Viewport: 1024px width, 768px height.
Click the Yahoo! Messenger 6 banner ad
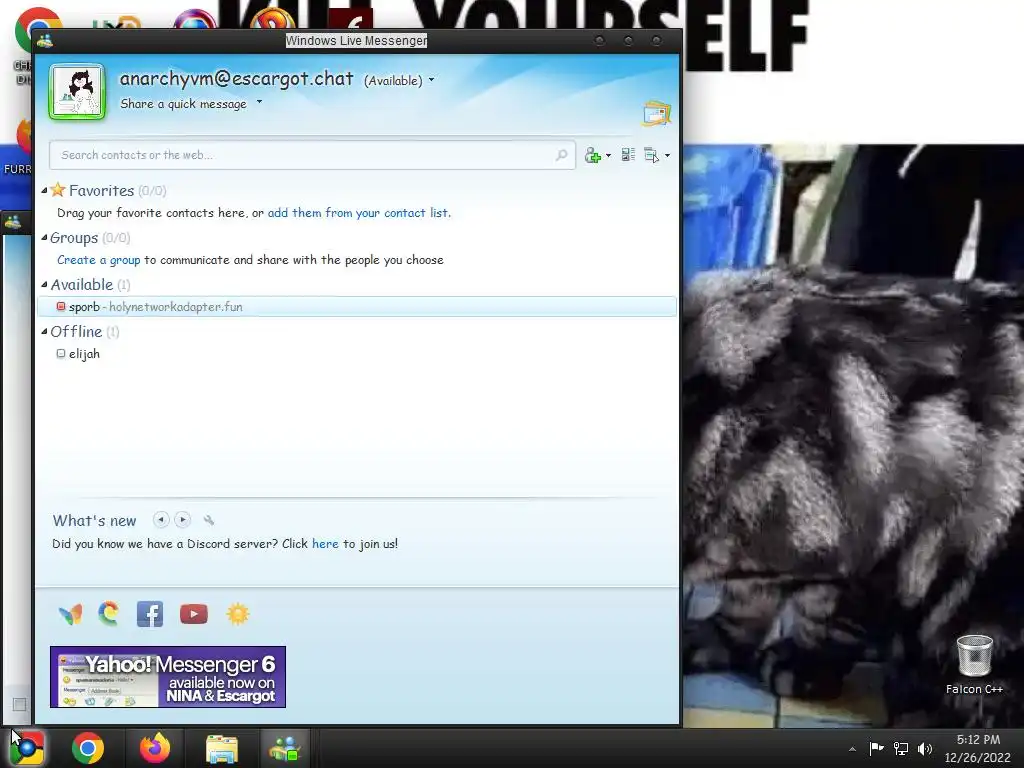coord(168,677)
